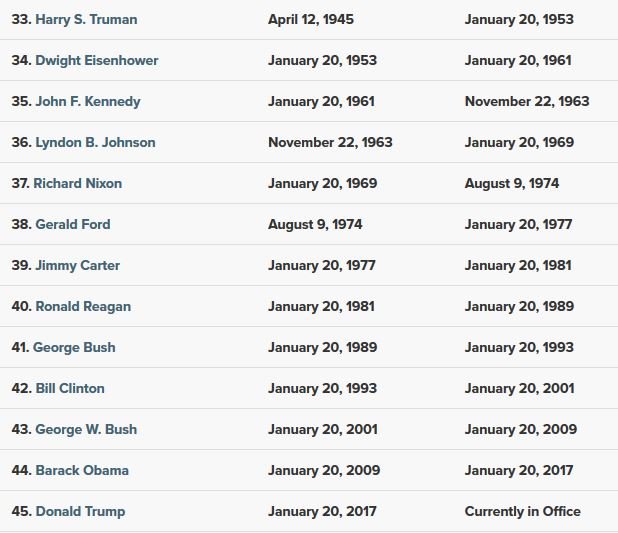Click Ford's August 9, 1974 start date
This screenshot has width=618, height=533.
tap(315, 224)
